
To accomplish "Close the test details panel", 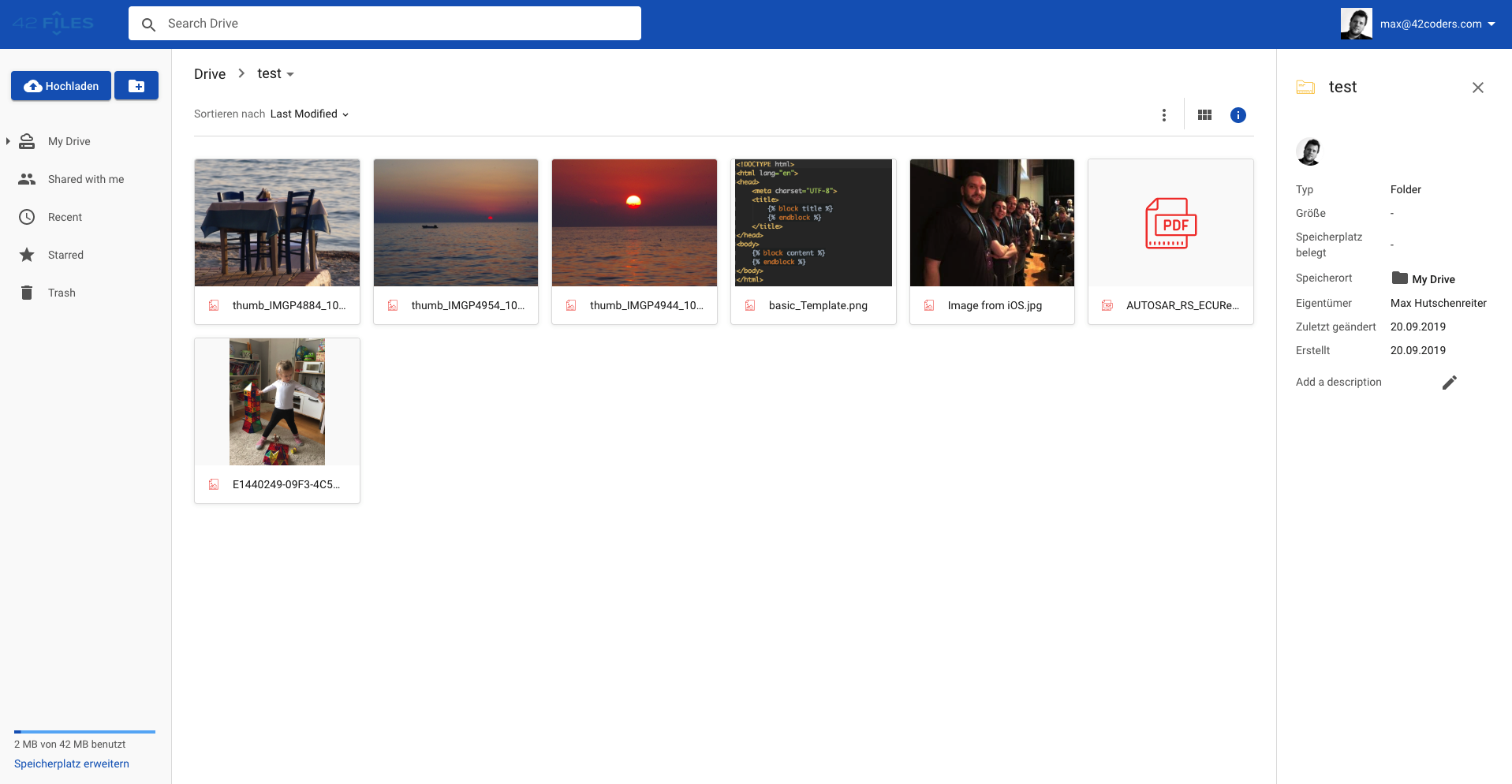I will 1478,88.
